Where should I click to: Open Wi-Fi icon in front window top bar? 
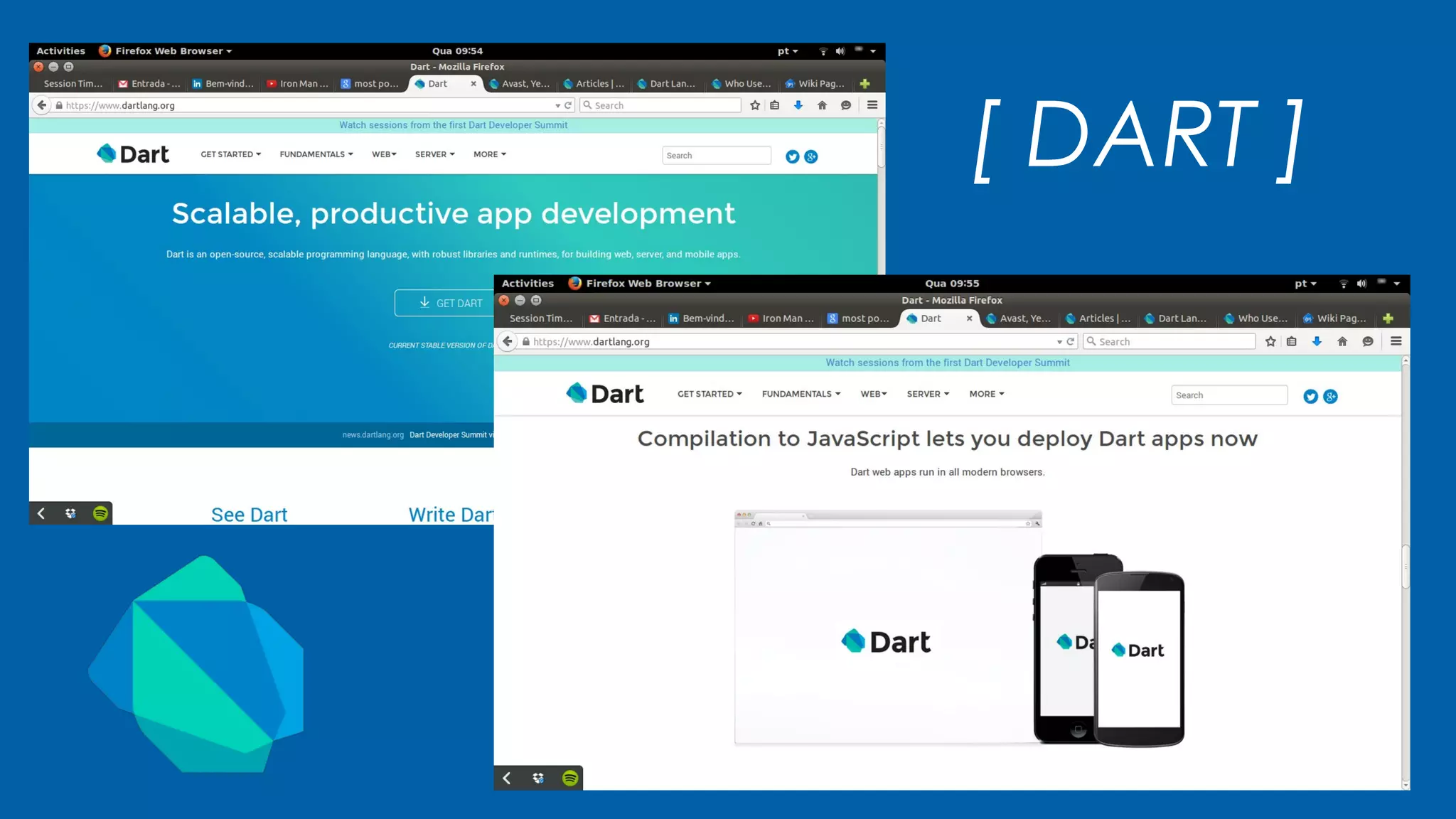[x=1343, y=284]
